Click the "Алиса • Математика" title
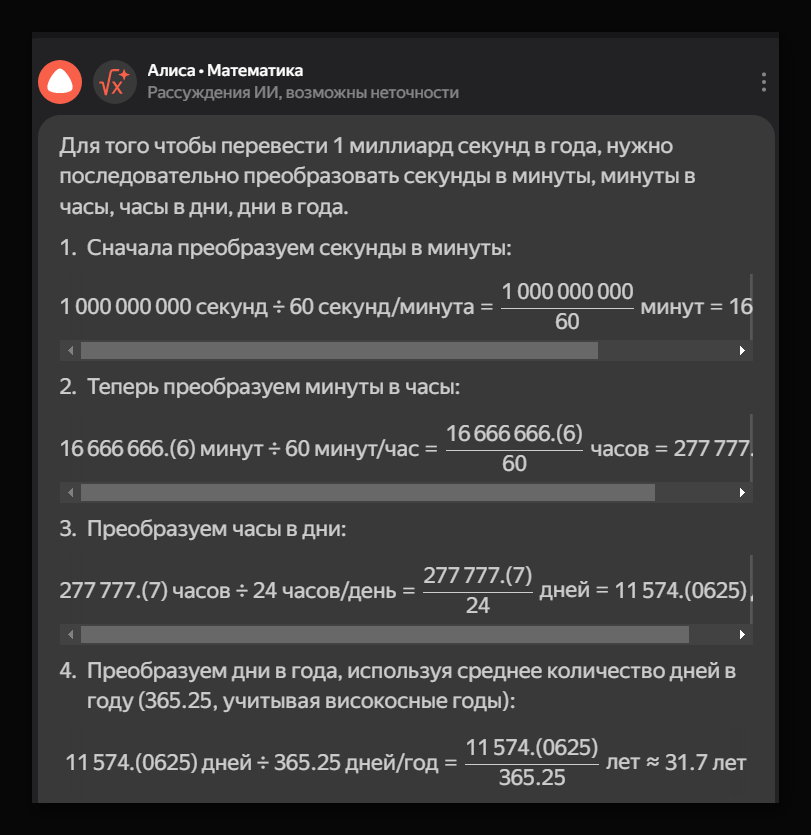The width and height of the screenshot is (811, 835). click(x=225, y=71)
